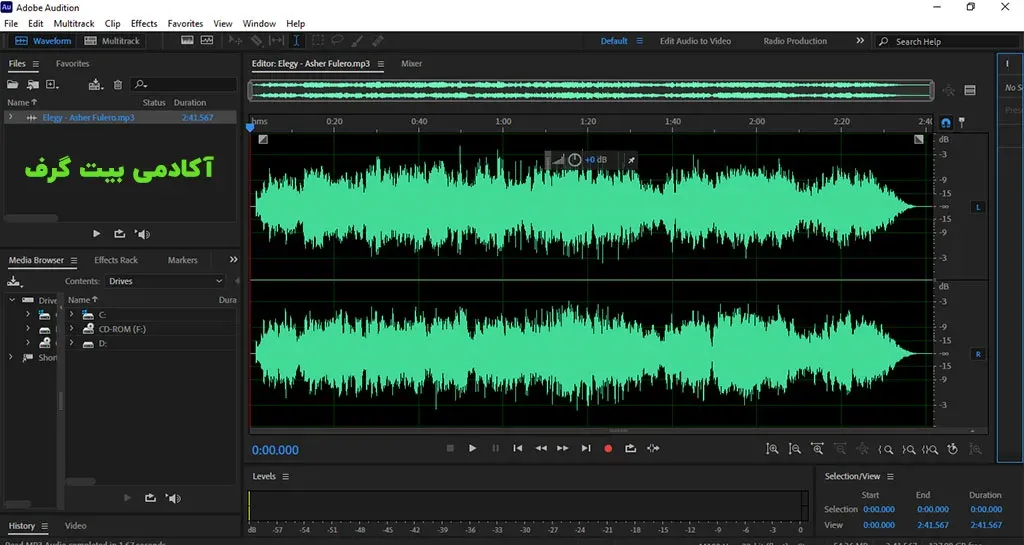
Task: Switch to the Markers tab
Action: coord(182,260)
